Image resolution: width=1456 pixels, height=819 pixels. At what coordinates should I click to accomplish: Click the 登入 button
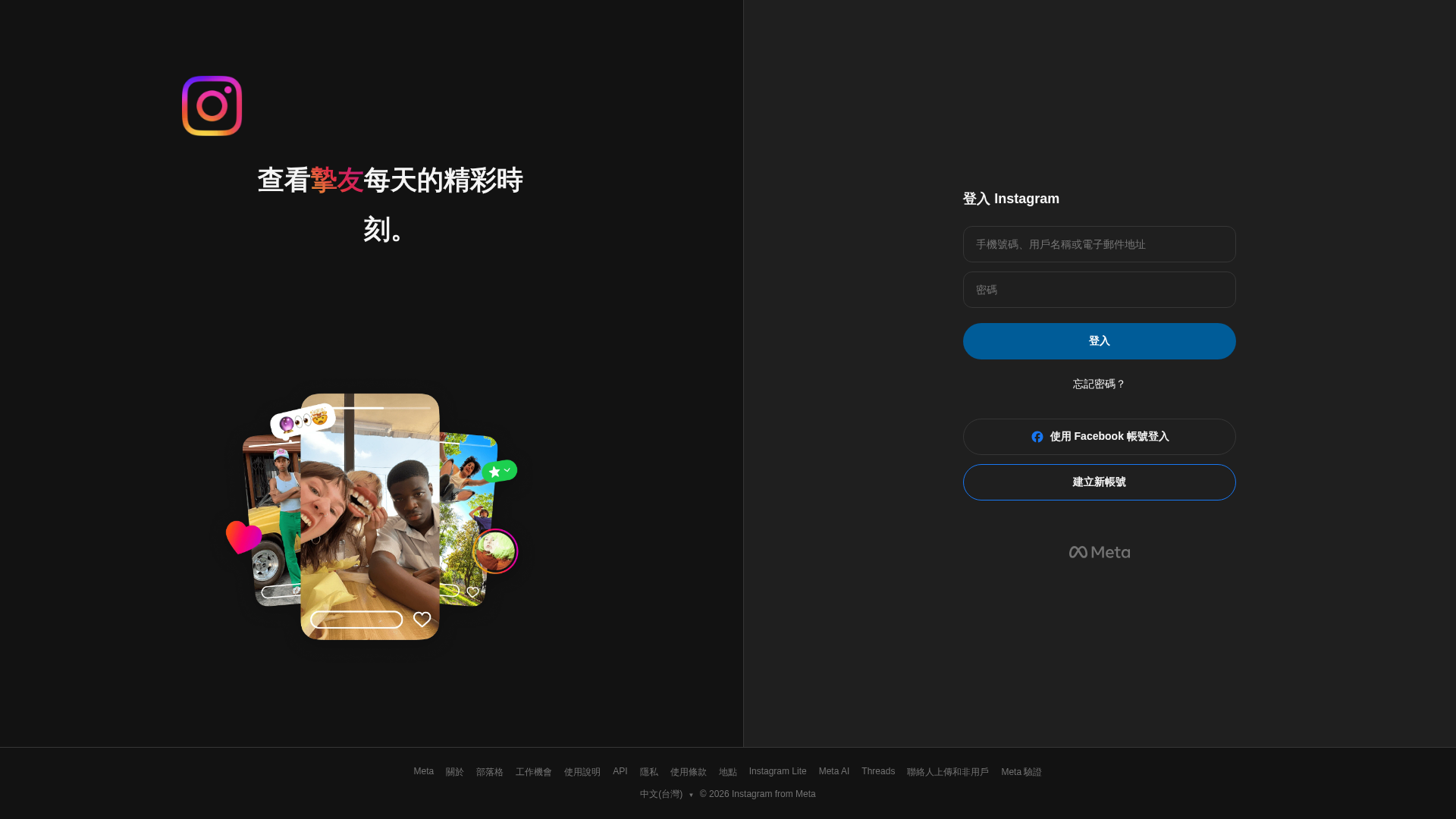(x=1099, y=341)
